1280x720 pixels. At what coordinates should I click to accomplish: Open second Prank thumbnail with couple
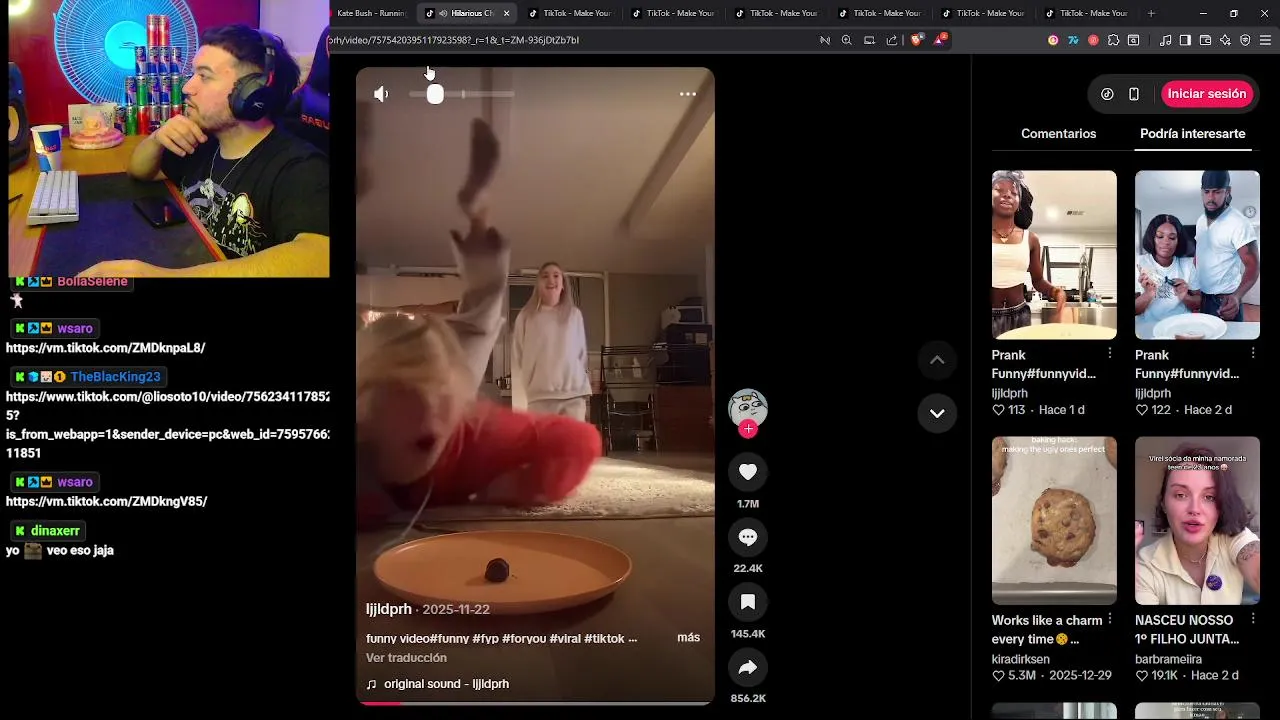(x=1197, y=255)
